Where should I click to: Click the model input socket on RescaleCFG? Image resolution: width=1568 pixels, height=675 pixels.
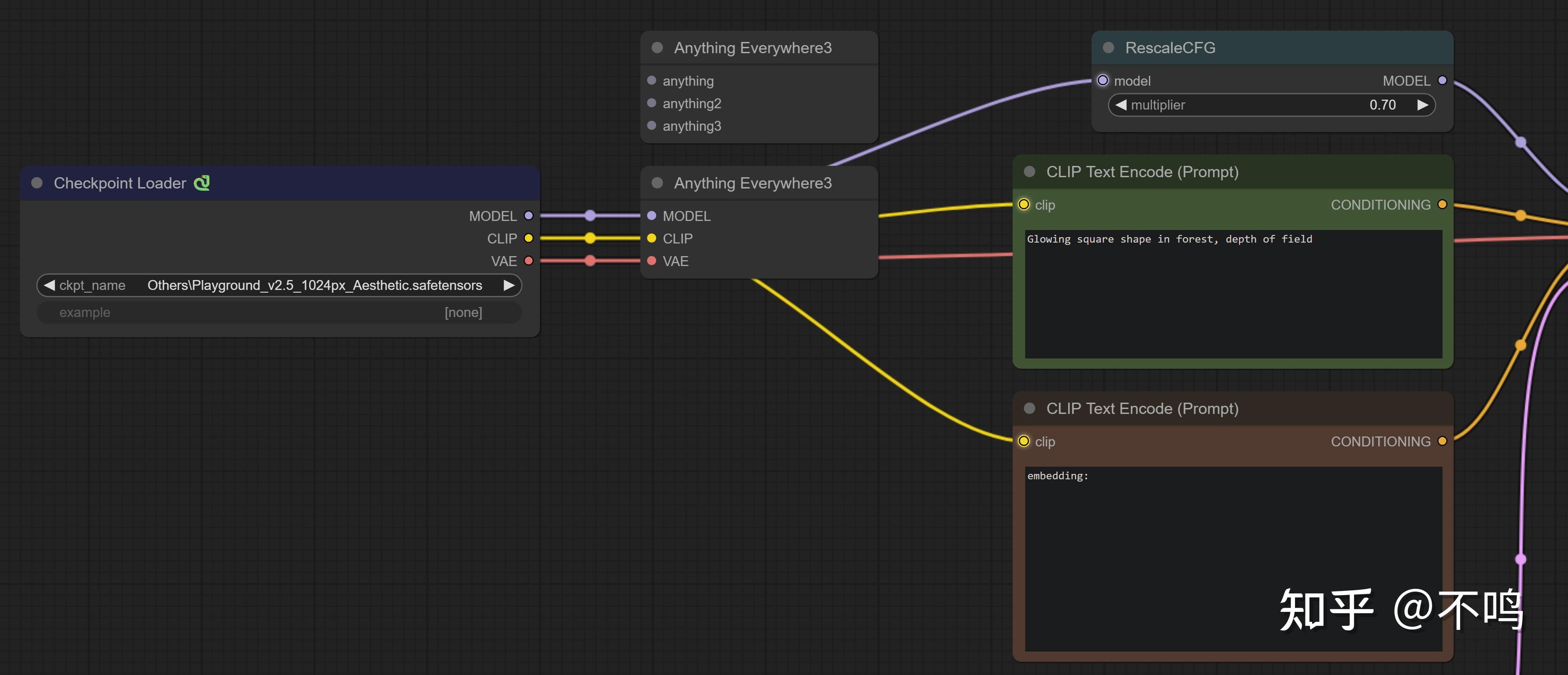(x=1103, y=80)
